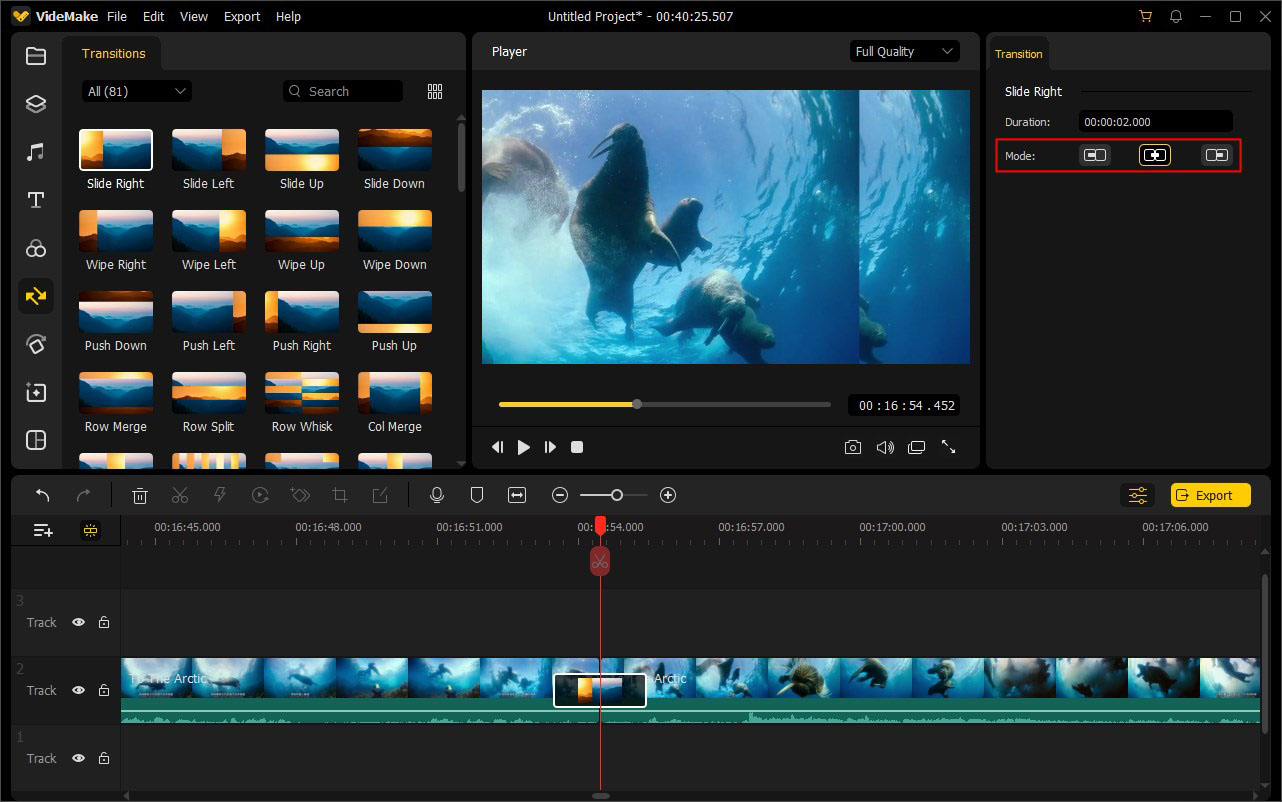1282x802 pixels.
Task: Toggle visibility of Track 1
Action: pos(78,758)
